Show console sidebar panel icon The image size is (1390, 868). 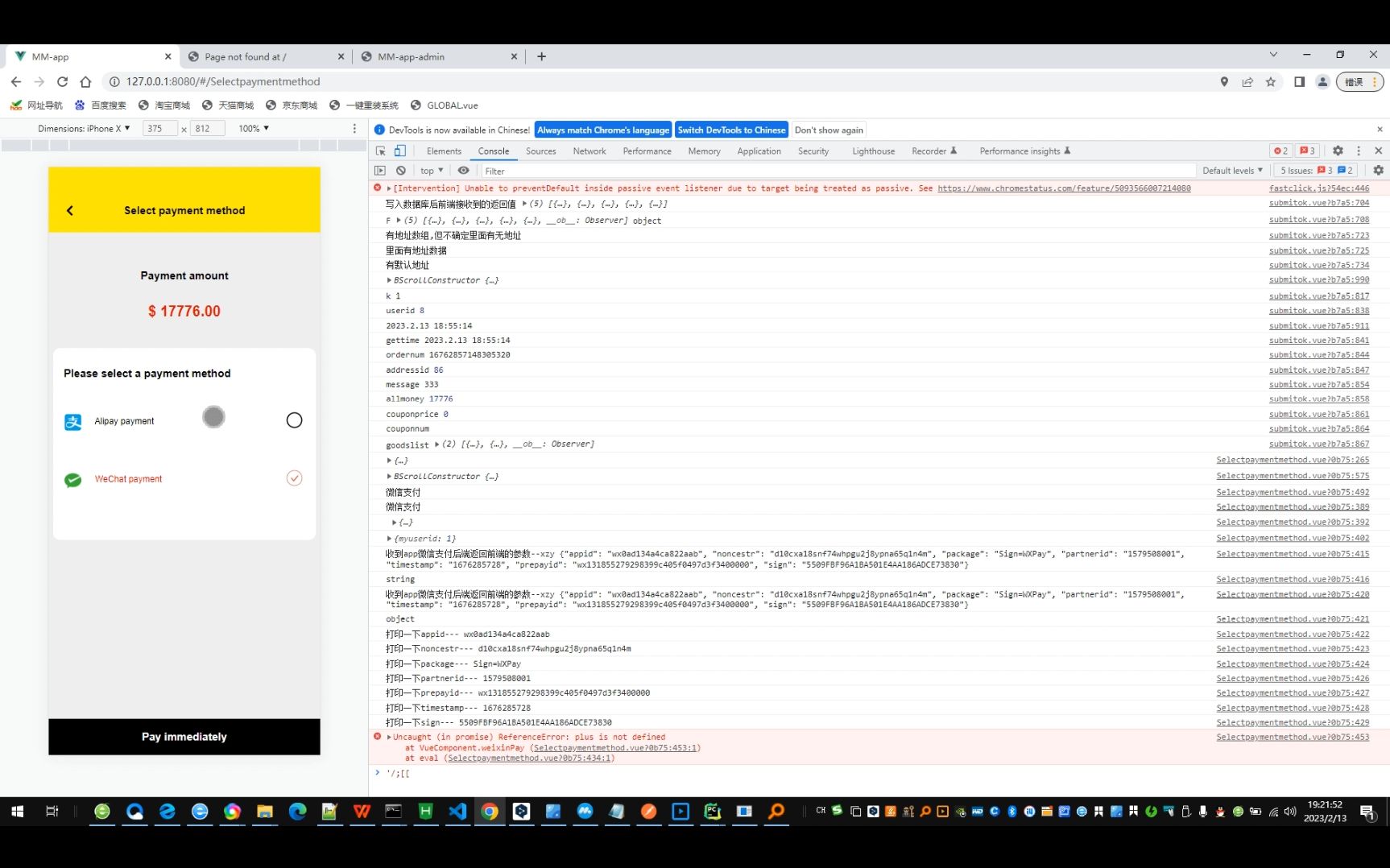pyautogui.click(x=380, y=171)
